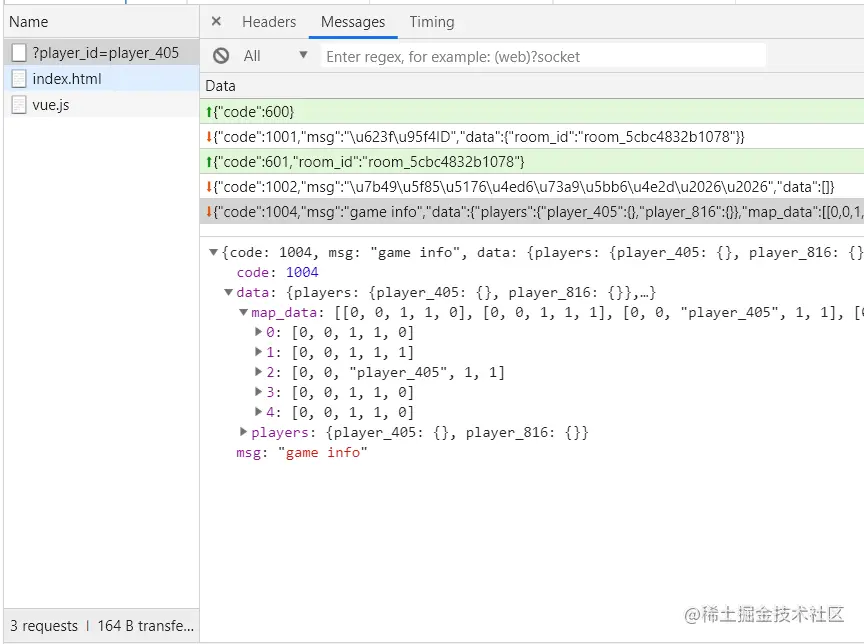The height and width of the screenshot is (644, 864).
Task: Collapse the map_data array node
Action: point(244,312)
